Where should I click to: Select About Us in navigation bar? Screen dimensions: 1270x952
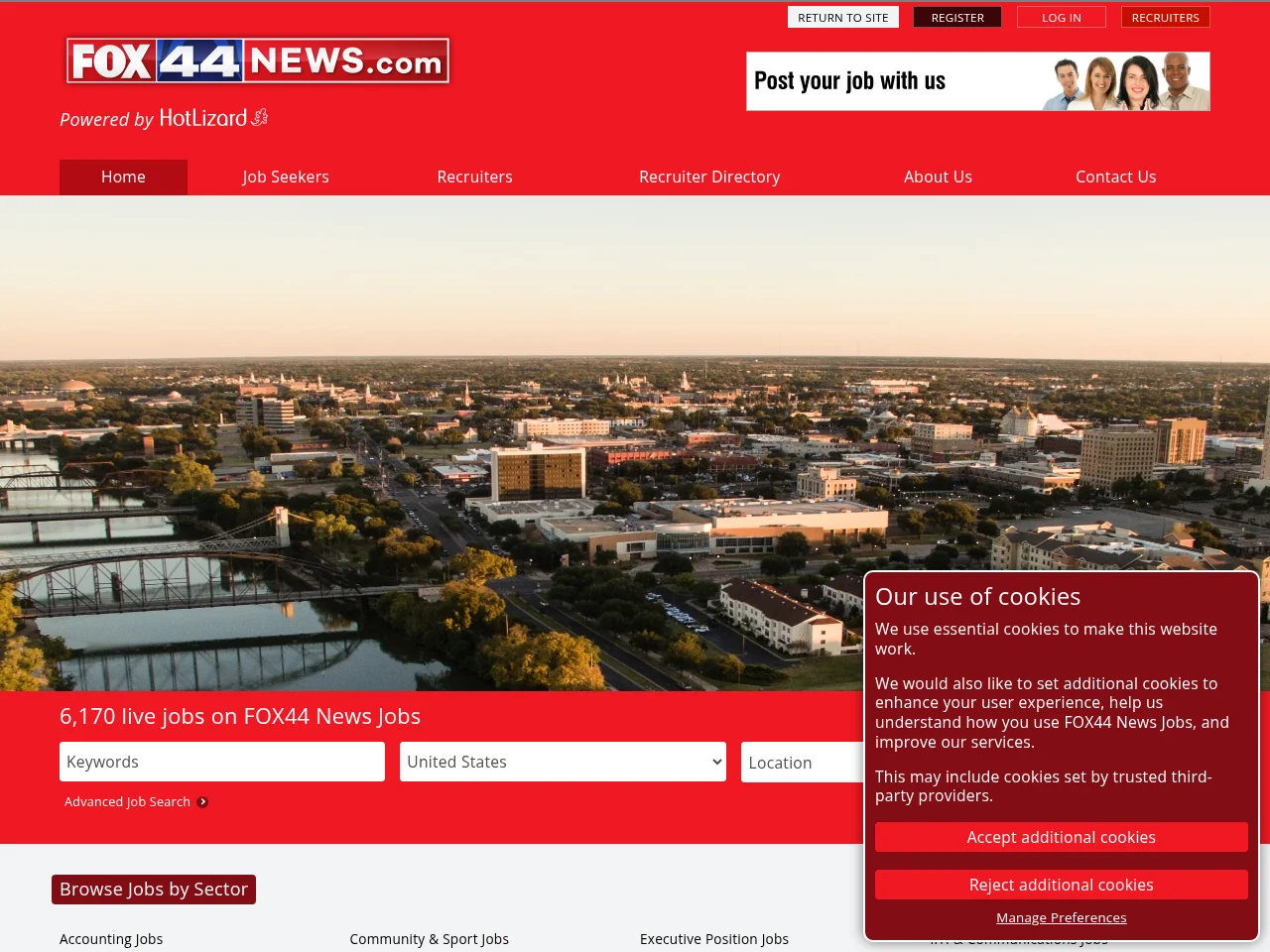click(x=938, y=177)
